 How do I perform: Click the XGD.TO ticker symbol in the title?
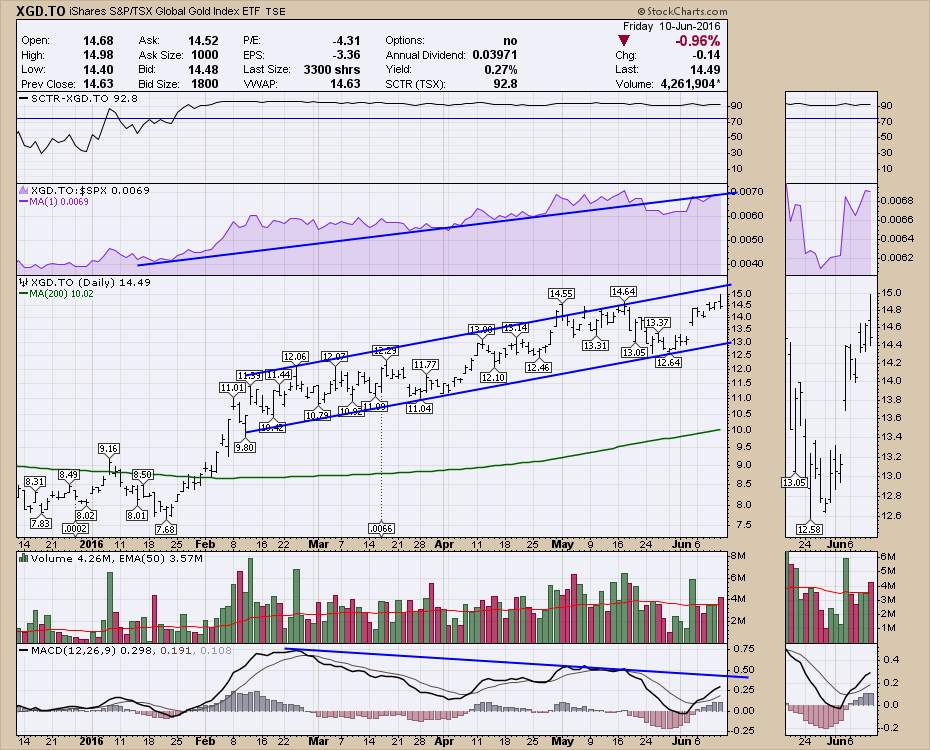(40, 11)
